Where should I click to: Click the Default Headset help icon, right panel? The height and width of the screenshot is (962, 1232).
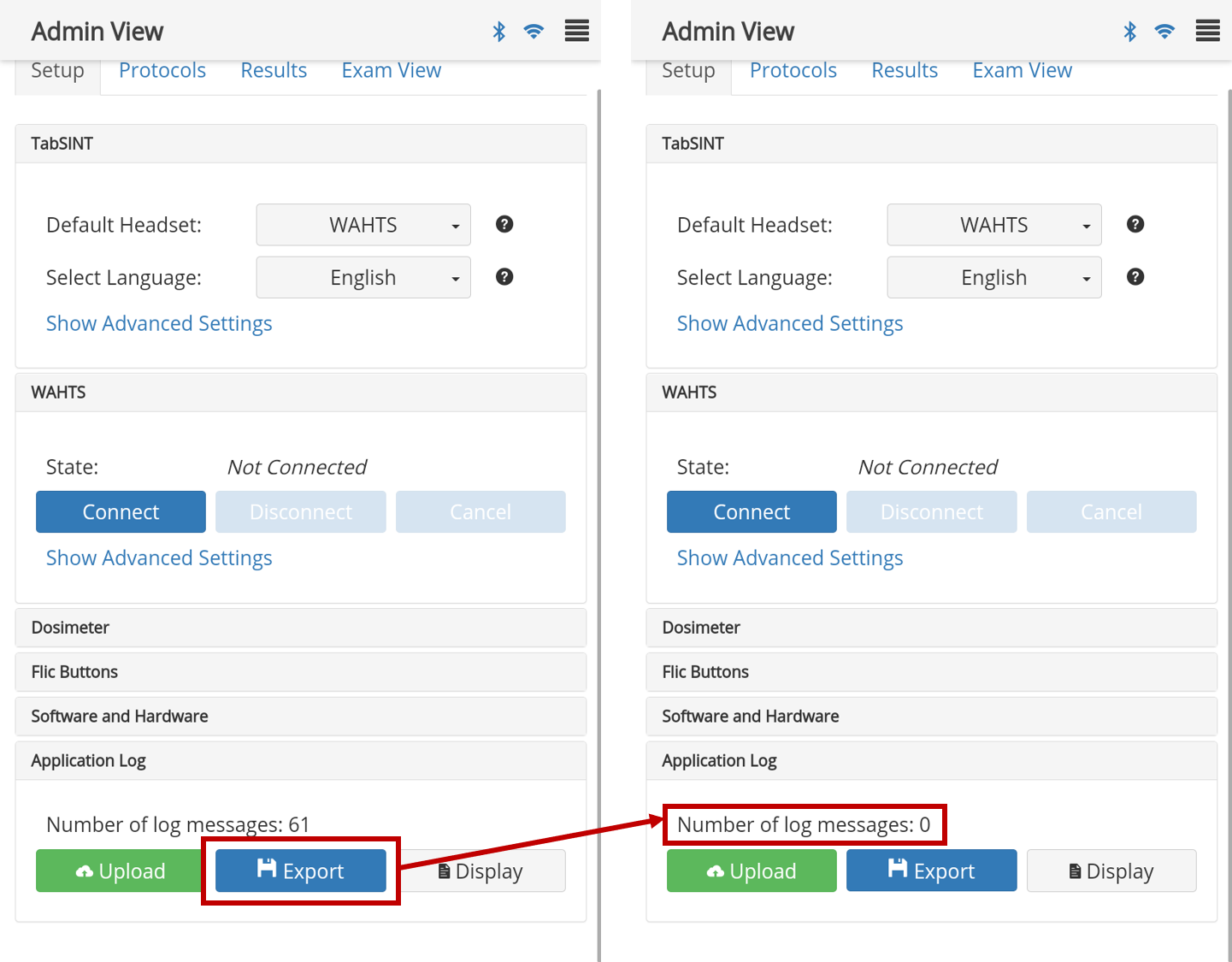(x=1135, y=224)
